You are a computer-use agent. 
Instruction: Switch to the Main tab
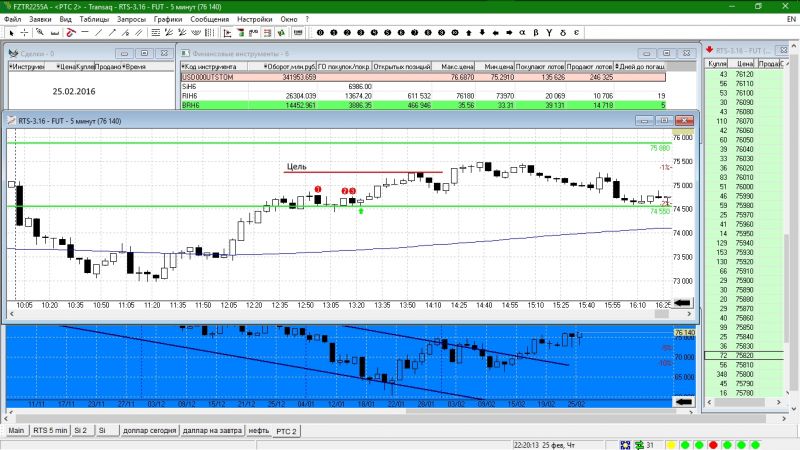16,430
